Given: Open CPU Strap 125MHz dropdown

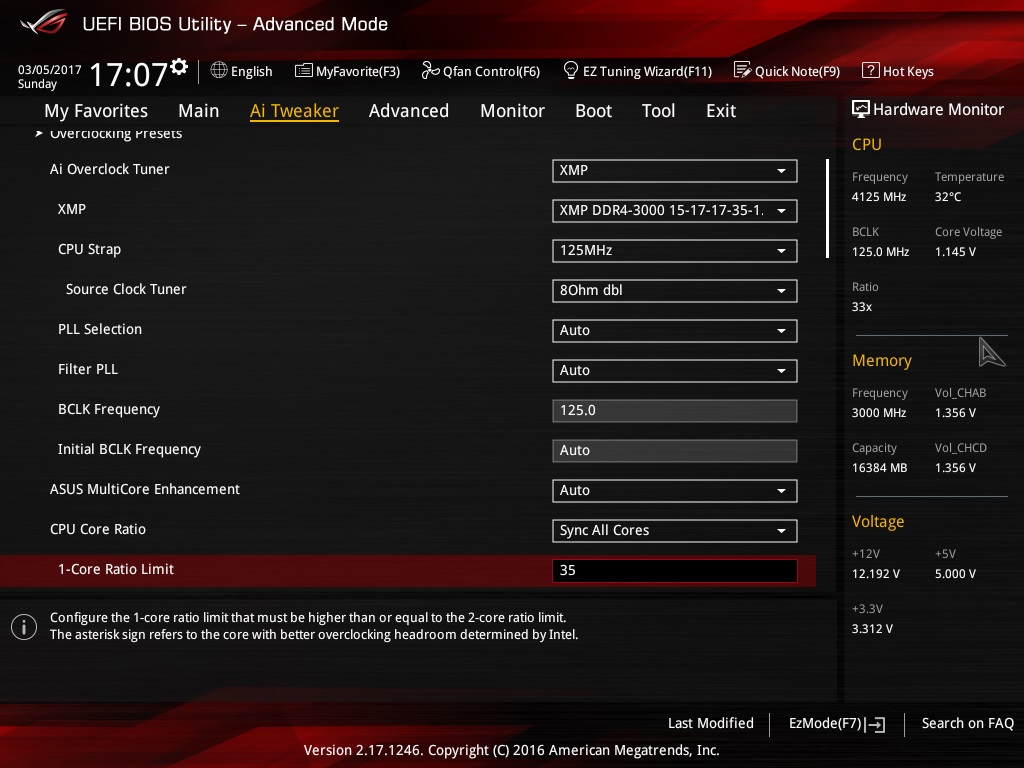Looking at the screenshot, I should (675, 251).
